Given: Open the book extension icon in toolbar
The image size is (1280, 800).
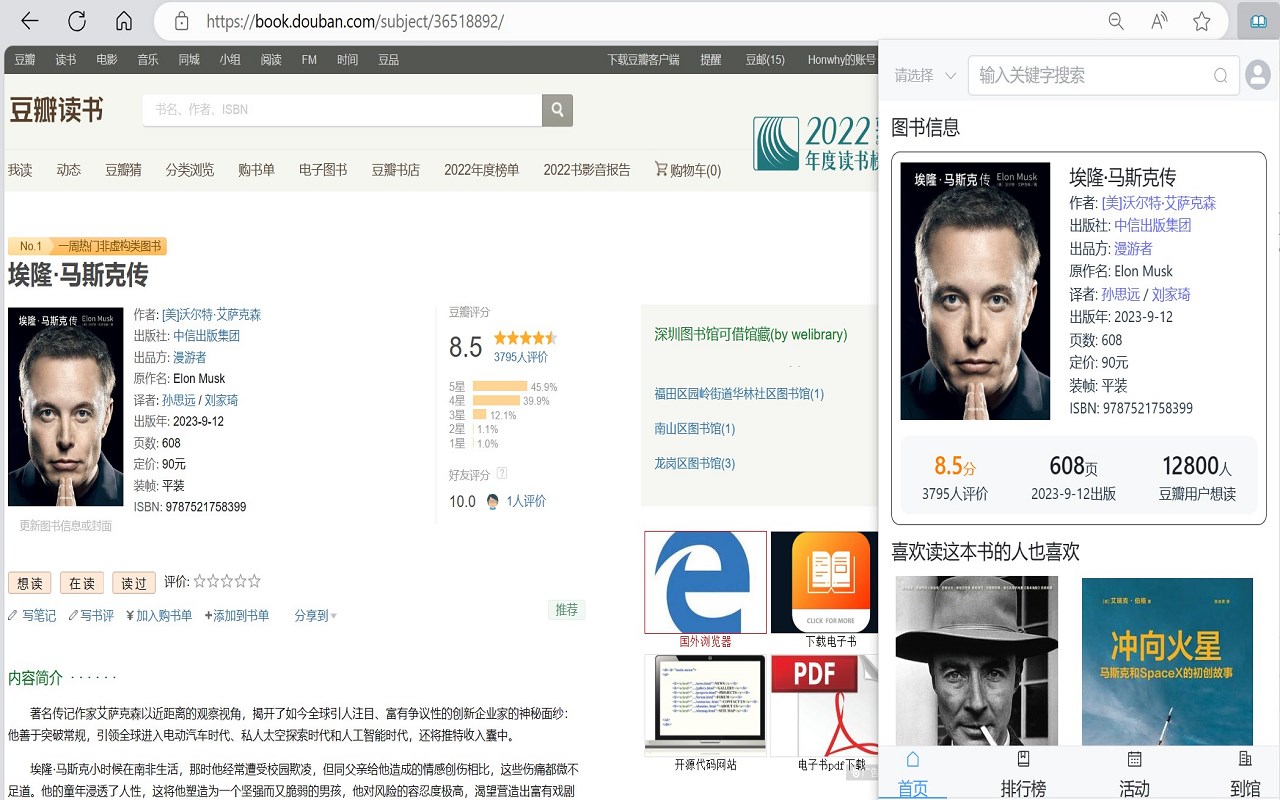Looking at the screenshot, I should [x=1258, y=21].
